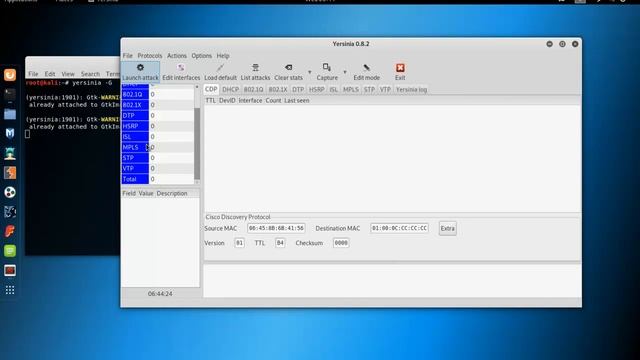Viewport: 640px width, 360px height.
Task: Select VTP row in protocol stats
Action: [158, 169]
